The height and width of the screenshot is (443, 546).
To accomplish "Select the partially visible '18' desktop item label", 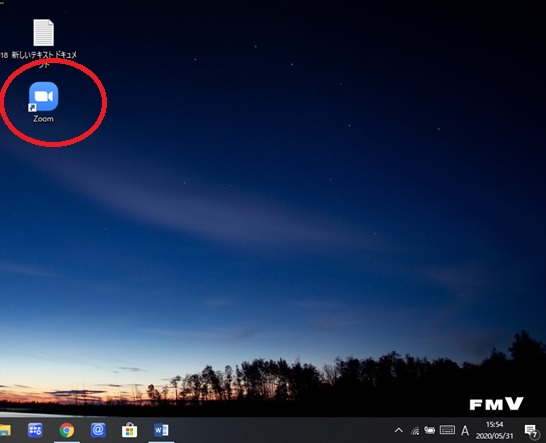I will [x=4, y=55].
